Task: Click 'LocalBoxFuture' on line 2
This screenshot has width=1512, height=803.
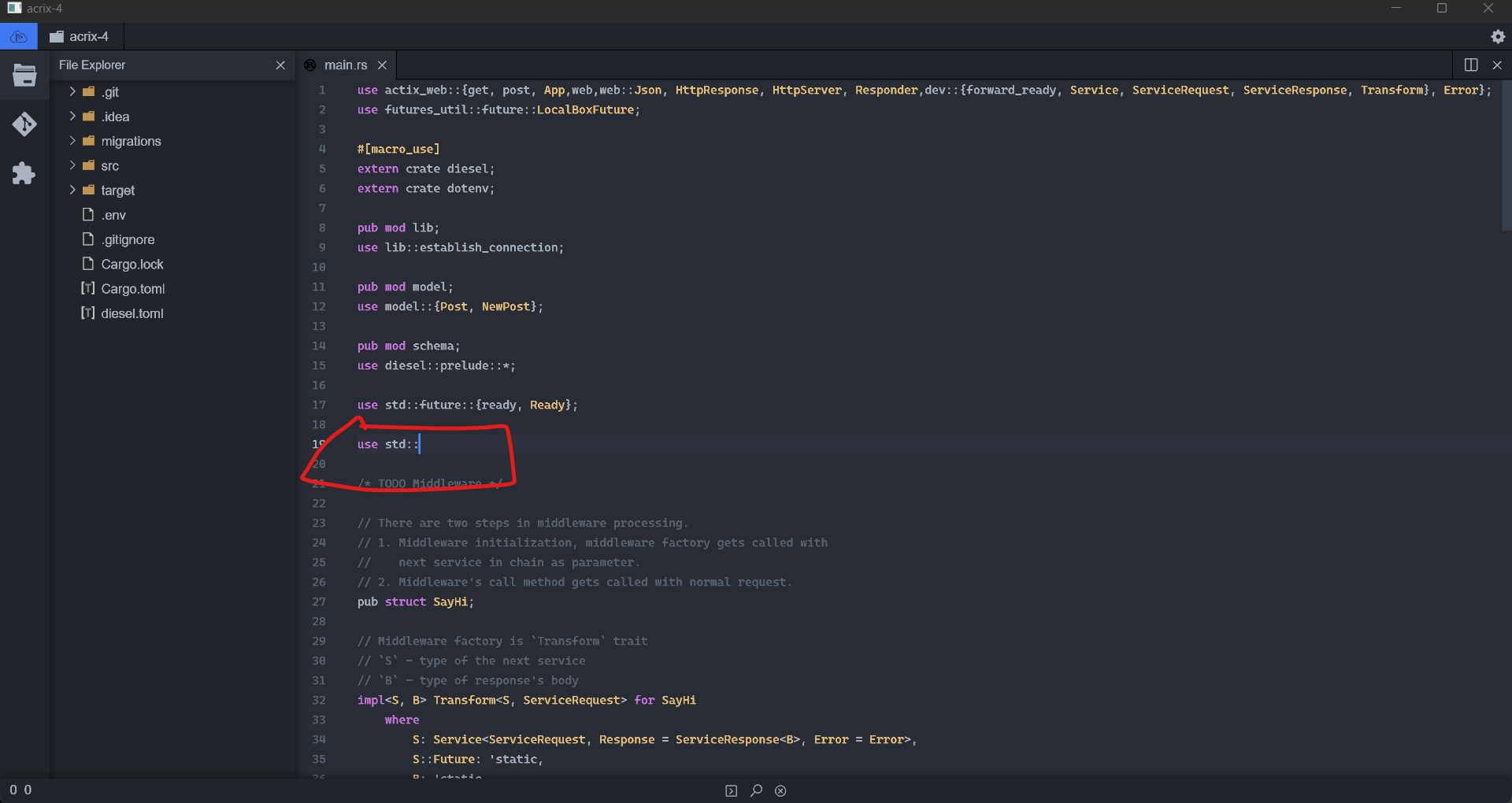Action: tap(585, 109)
